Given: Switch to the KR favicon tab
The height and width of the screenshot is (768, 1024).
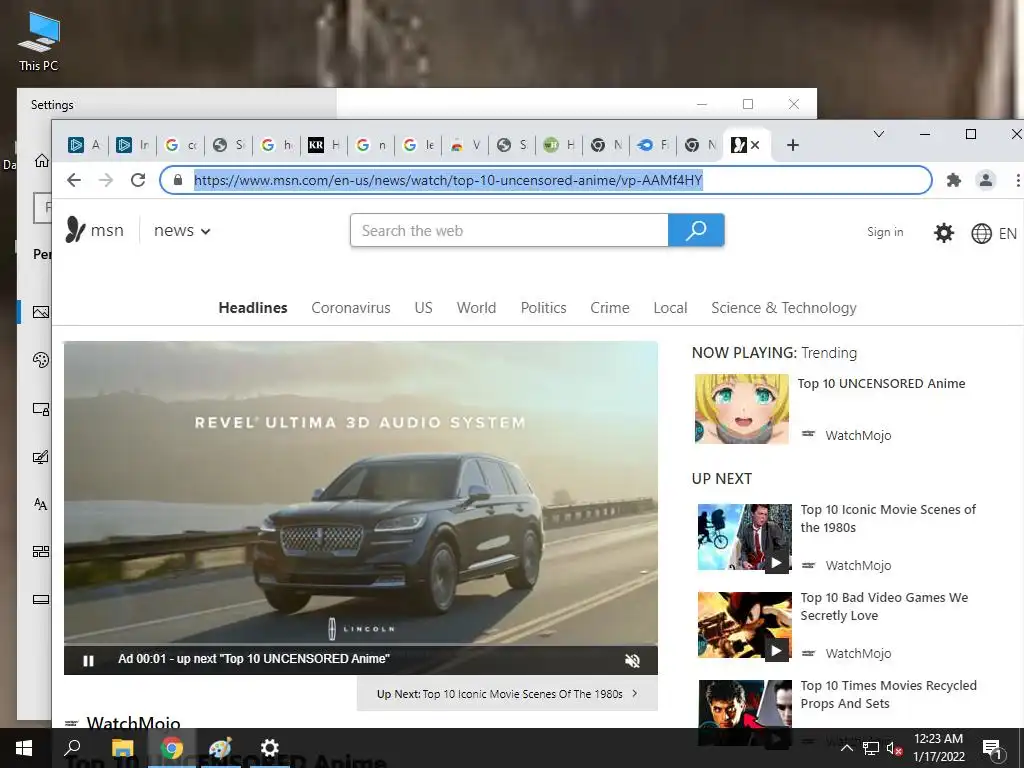Looking at the screenshot, I should click(325, 145).
